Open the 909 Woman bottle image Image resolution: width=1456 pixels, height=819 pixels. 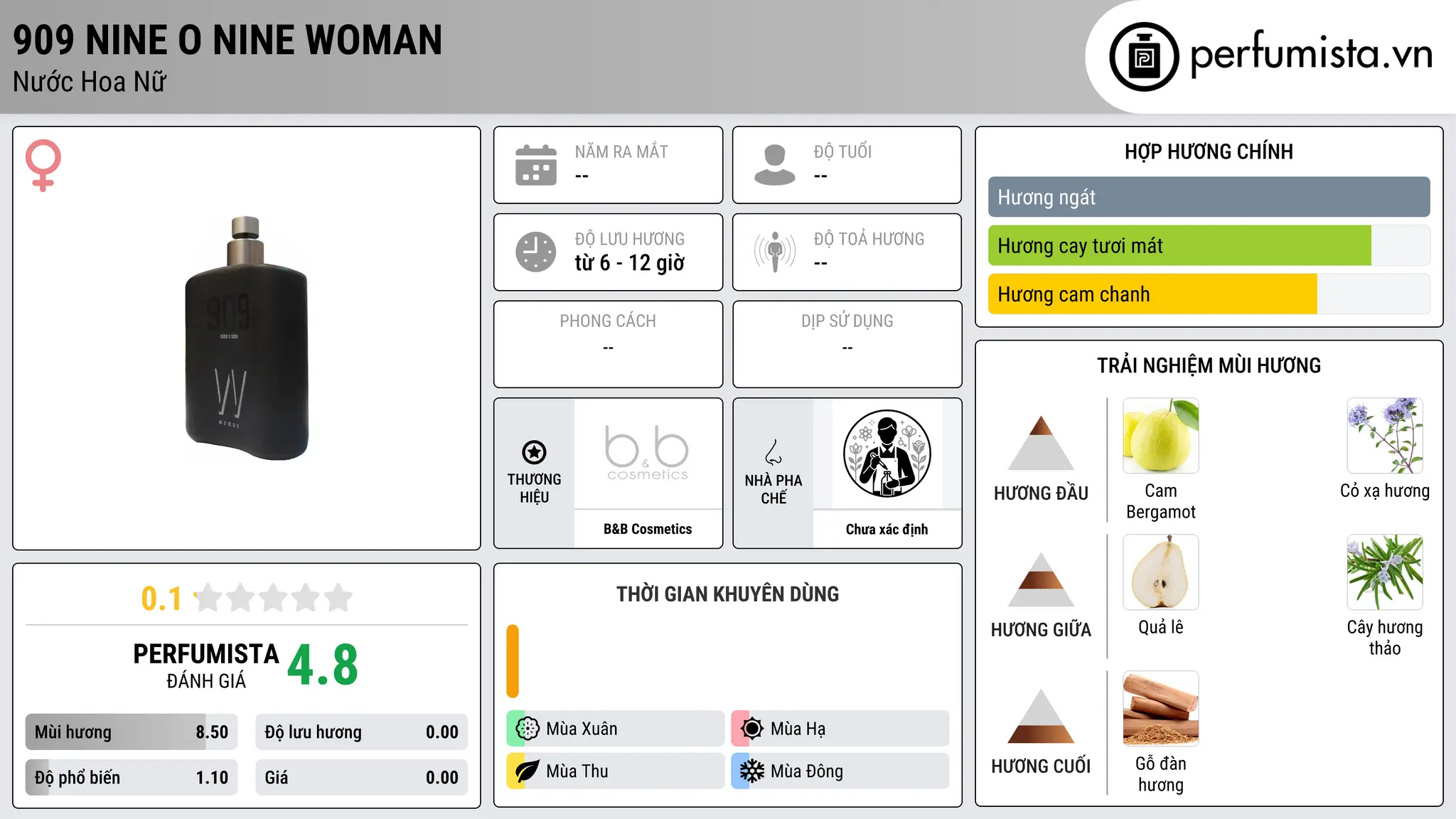(x=247, y=338)
